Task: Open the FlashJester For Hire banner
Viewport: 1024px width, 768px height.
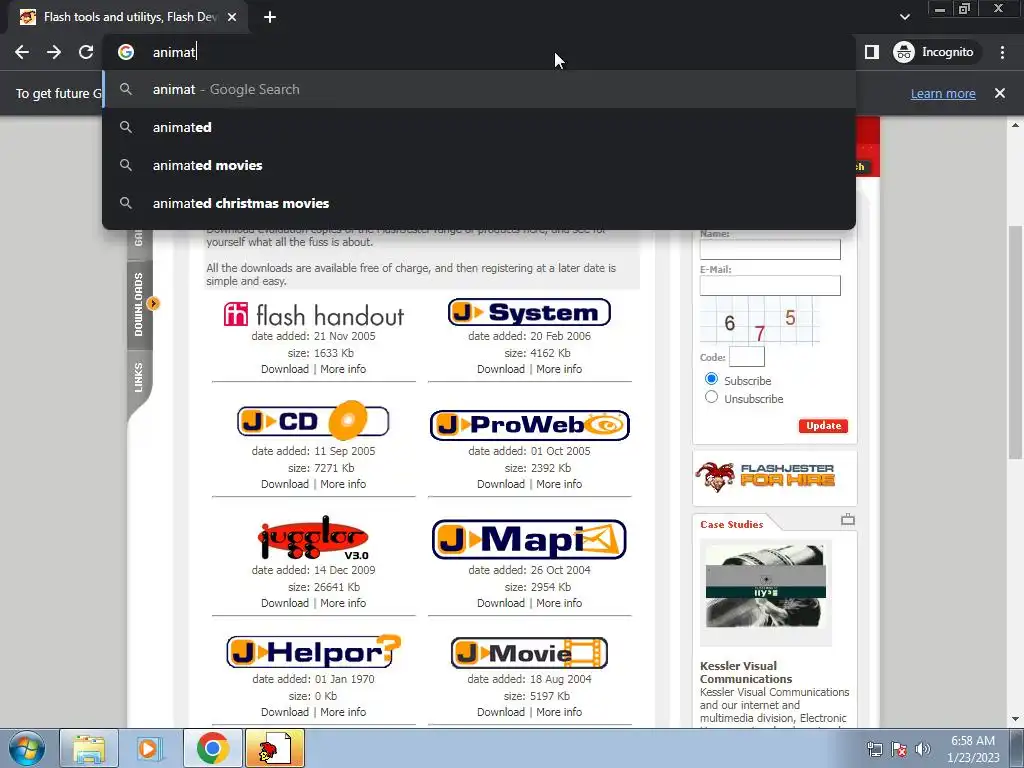Action: point(775,477)
